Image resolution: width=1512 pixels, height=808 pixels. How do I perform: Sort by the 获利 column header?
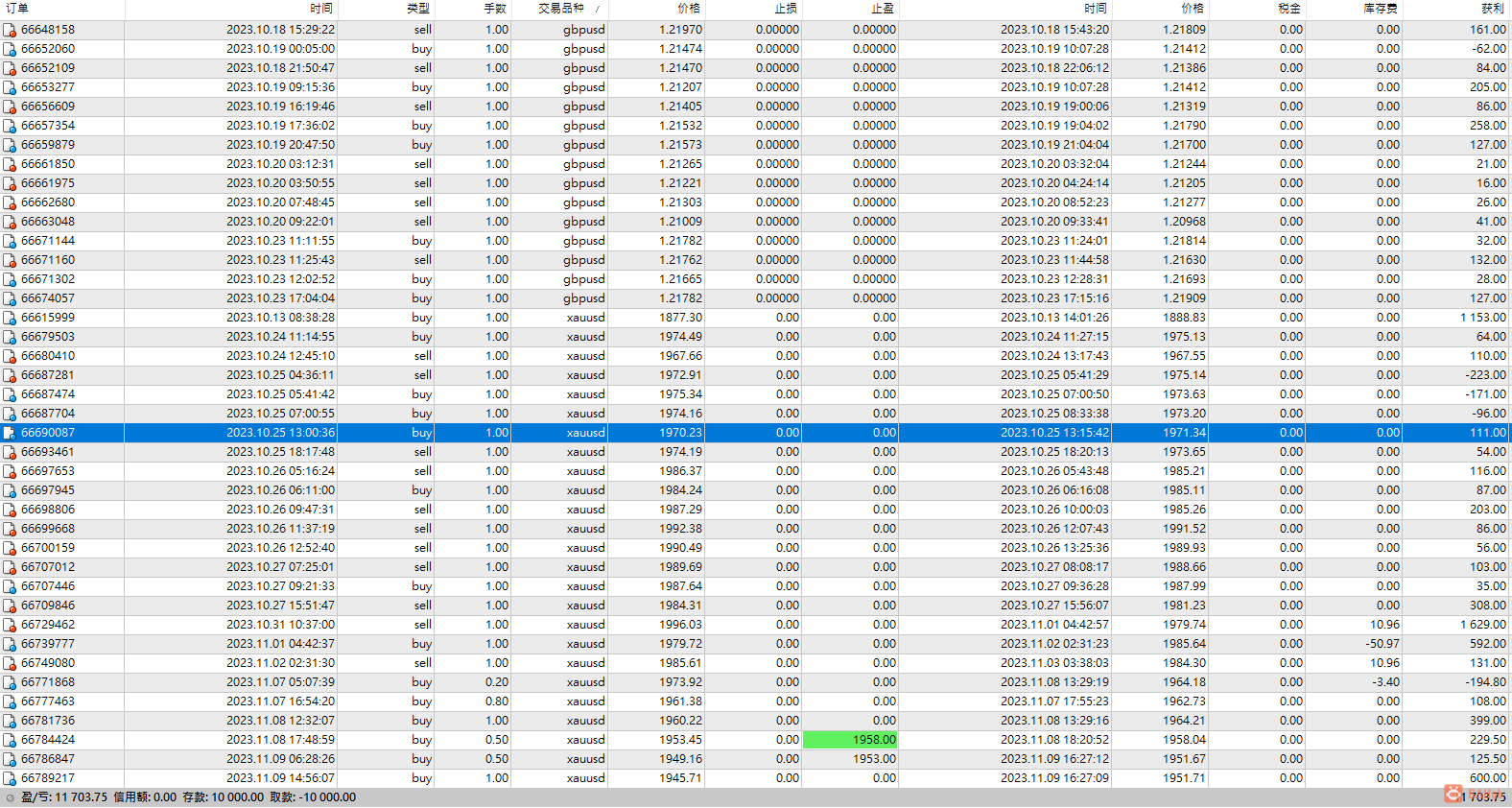pyautogui.click(x=1493, y=9)
